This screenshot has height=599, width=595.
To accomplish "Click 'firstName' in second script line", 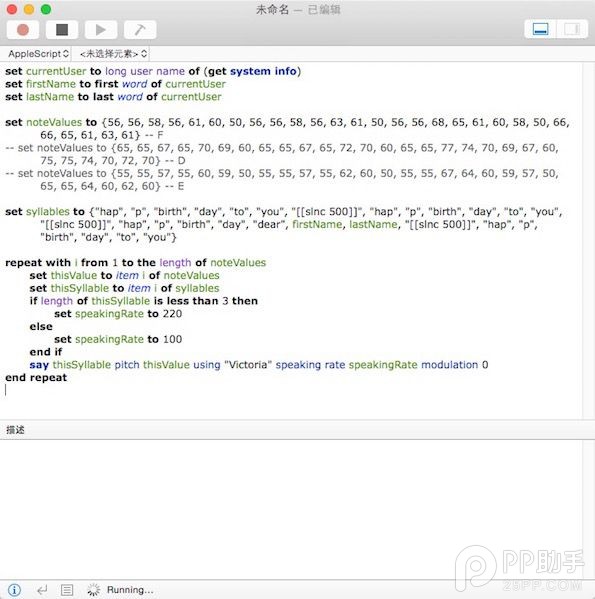I will (x=51, y=84).
